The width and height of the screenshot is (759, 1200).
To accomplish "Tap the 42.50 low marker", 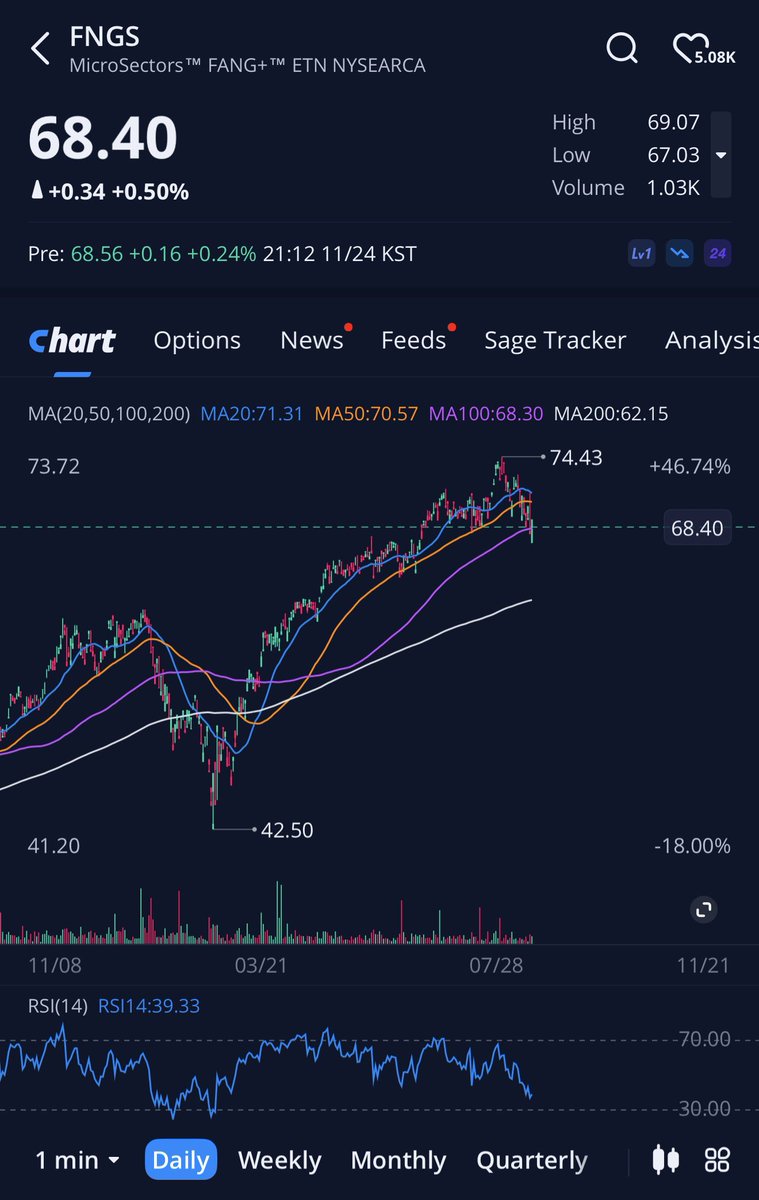I will [x=287, y=830].
